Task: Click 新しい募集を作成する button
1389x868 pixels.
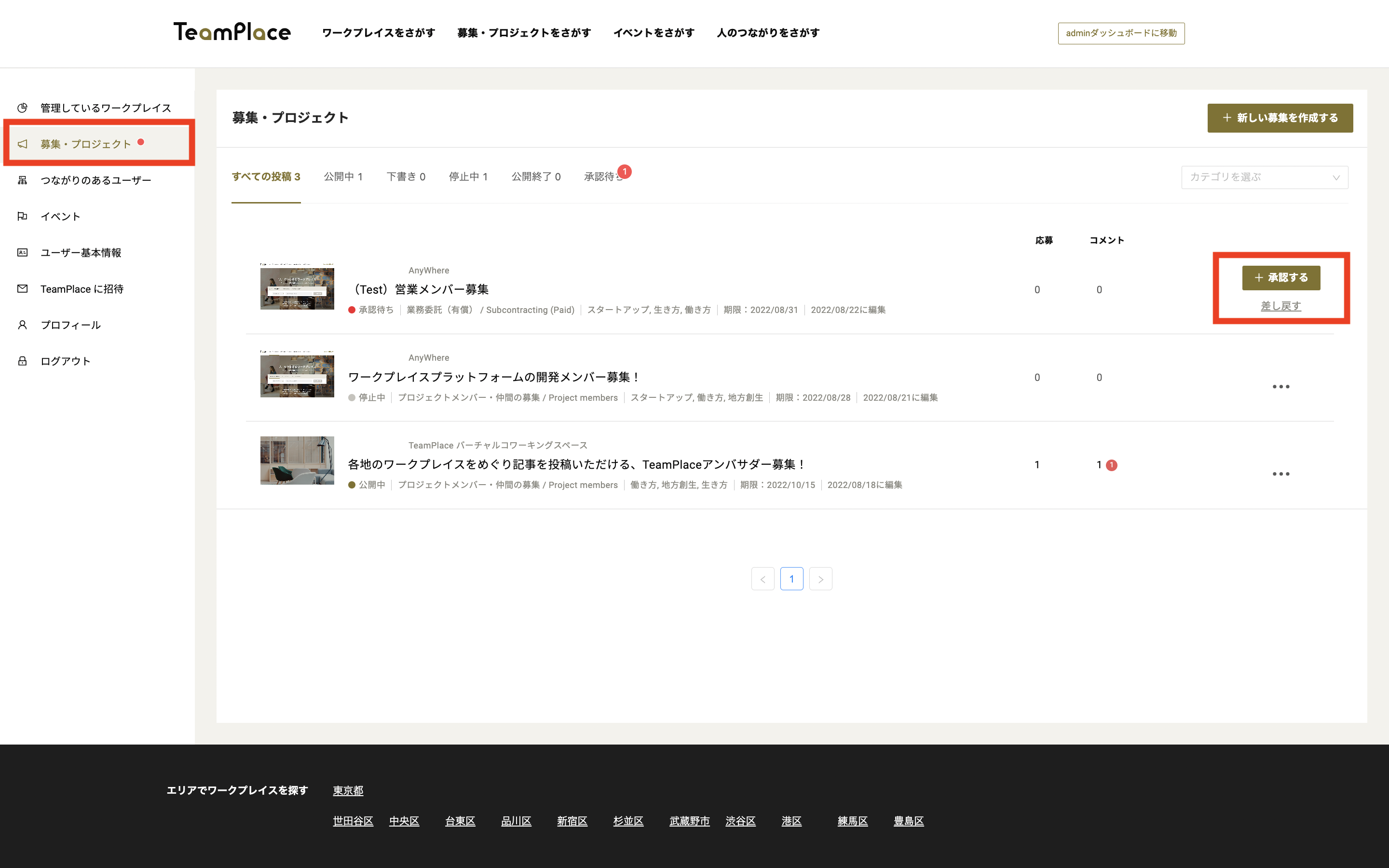Action: coord(1280,118)
